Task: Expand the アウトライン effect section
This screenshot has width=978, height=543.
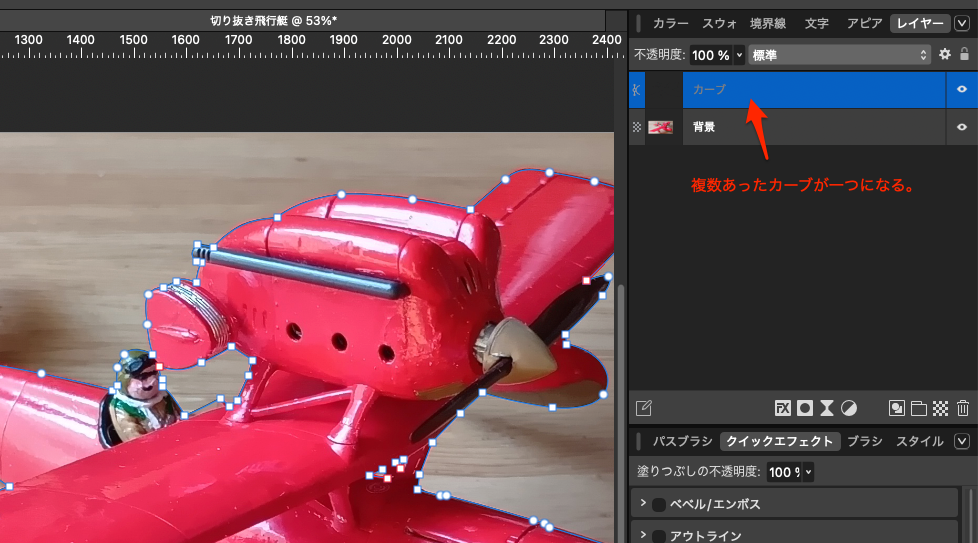Action: 643,535
